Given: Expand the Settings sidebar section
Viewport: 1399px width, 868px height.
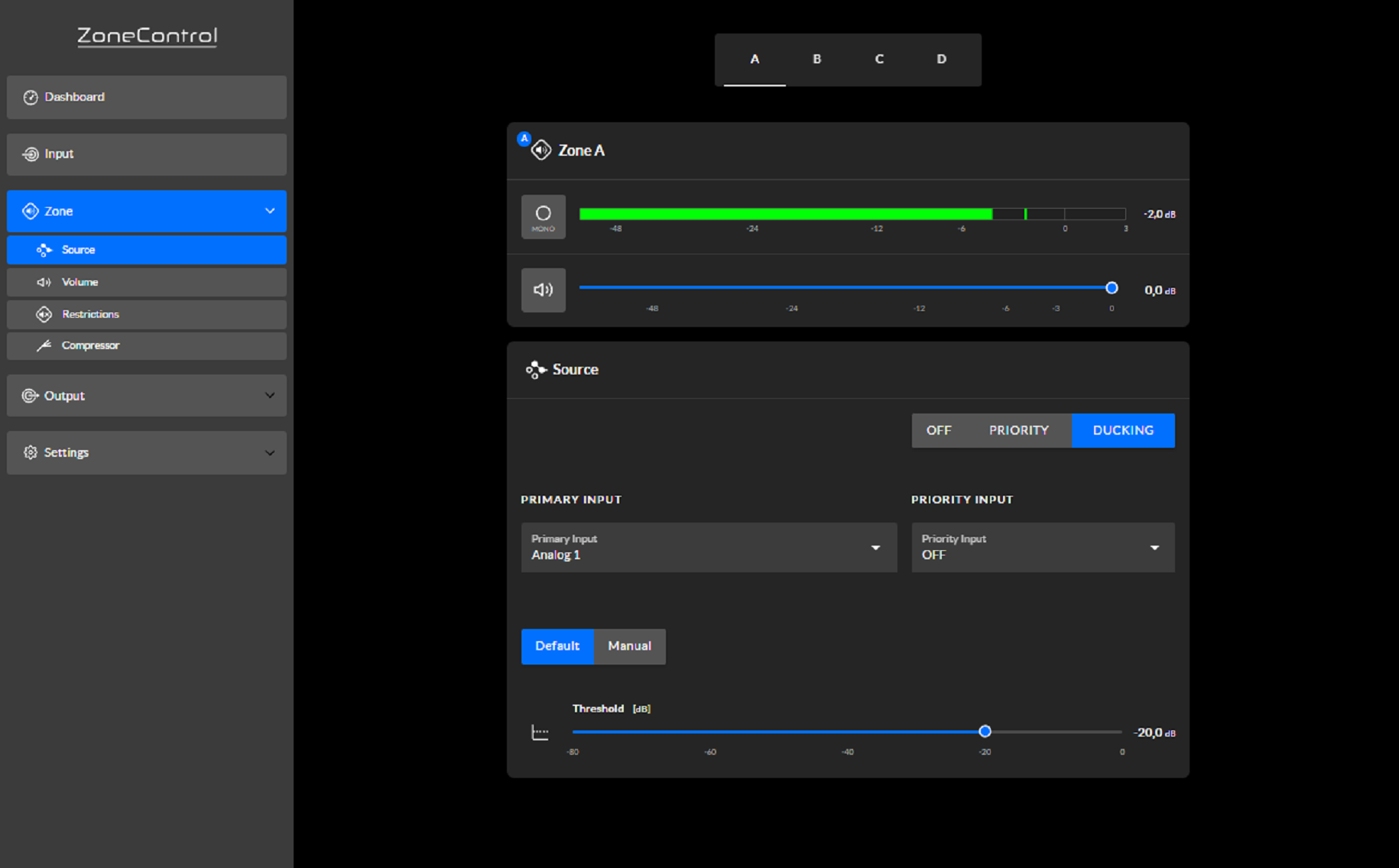Looking at the screenshot, I should coord(146,452).
